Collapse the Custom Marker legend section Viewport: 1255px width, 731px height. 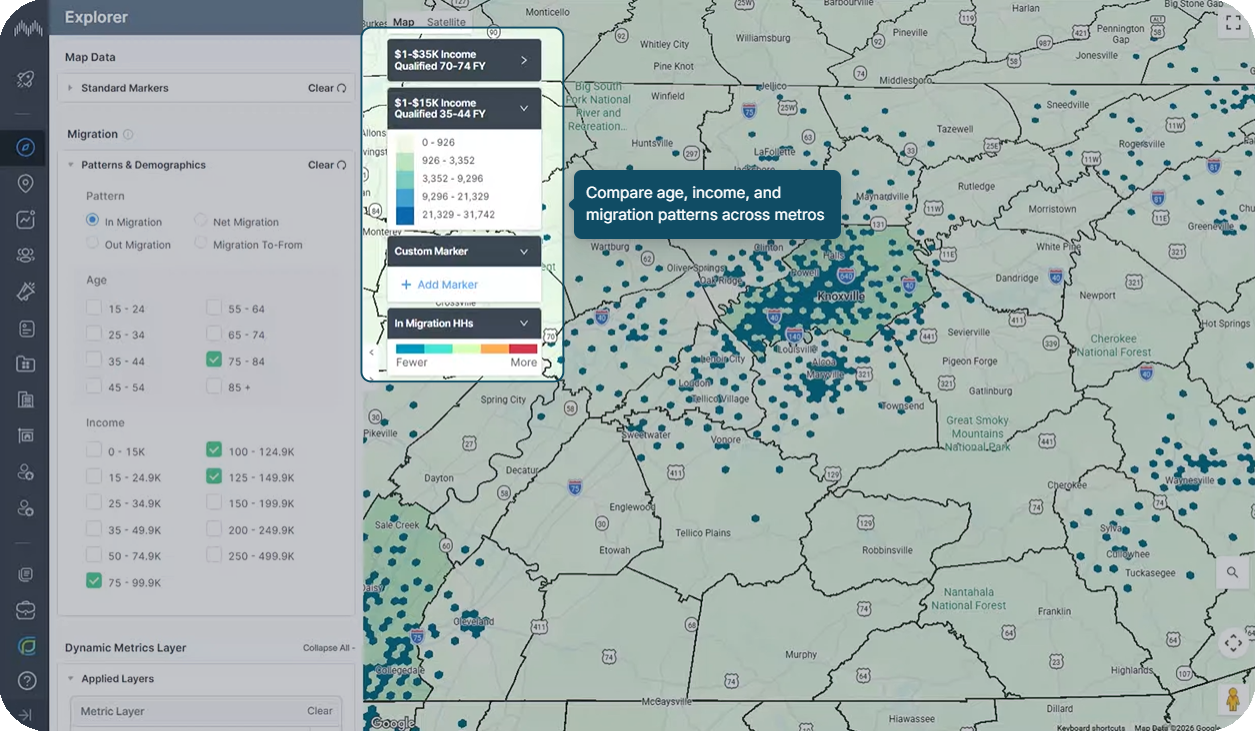point(524,252)
